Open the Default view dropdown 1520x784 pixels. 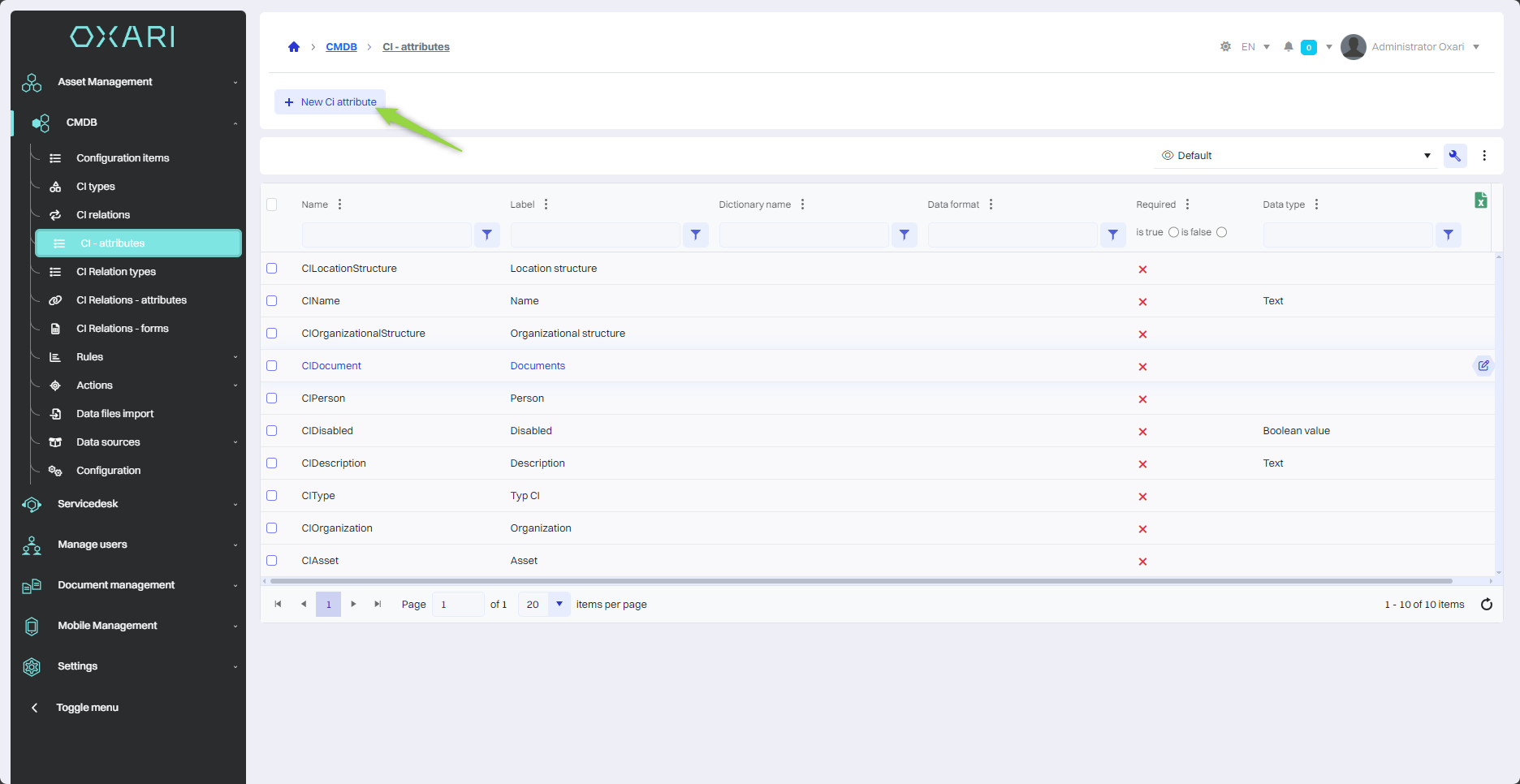click(x=1295, y=156)
